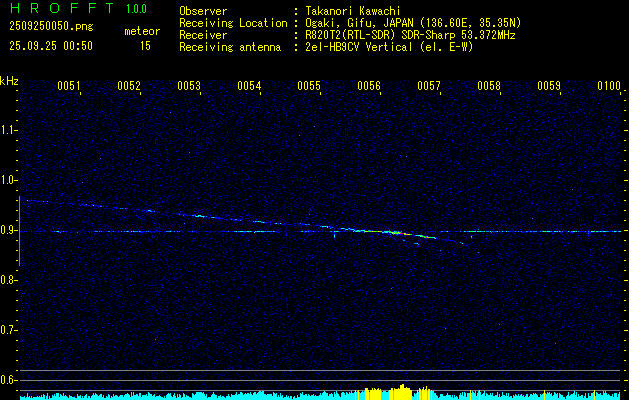The image size is (629, 400).
Task: Click the meteor count value 15
Action: point(146,46)
